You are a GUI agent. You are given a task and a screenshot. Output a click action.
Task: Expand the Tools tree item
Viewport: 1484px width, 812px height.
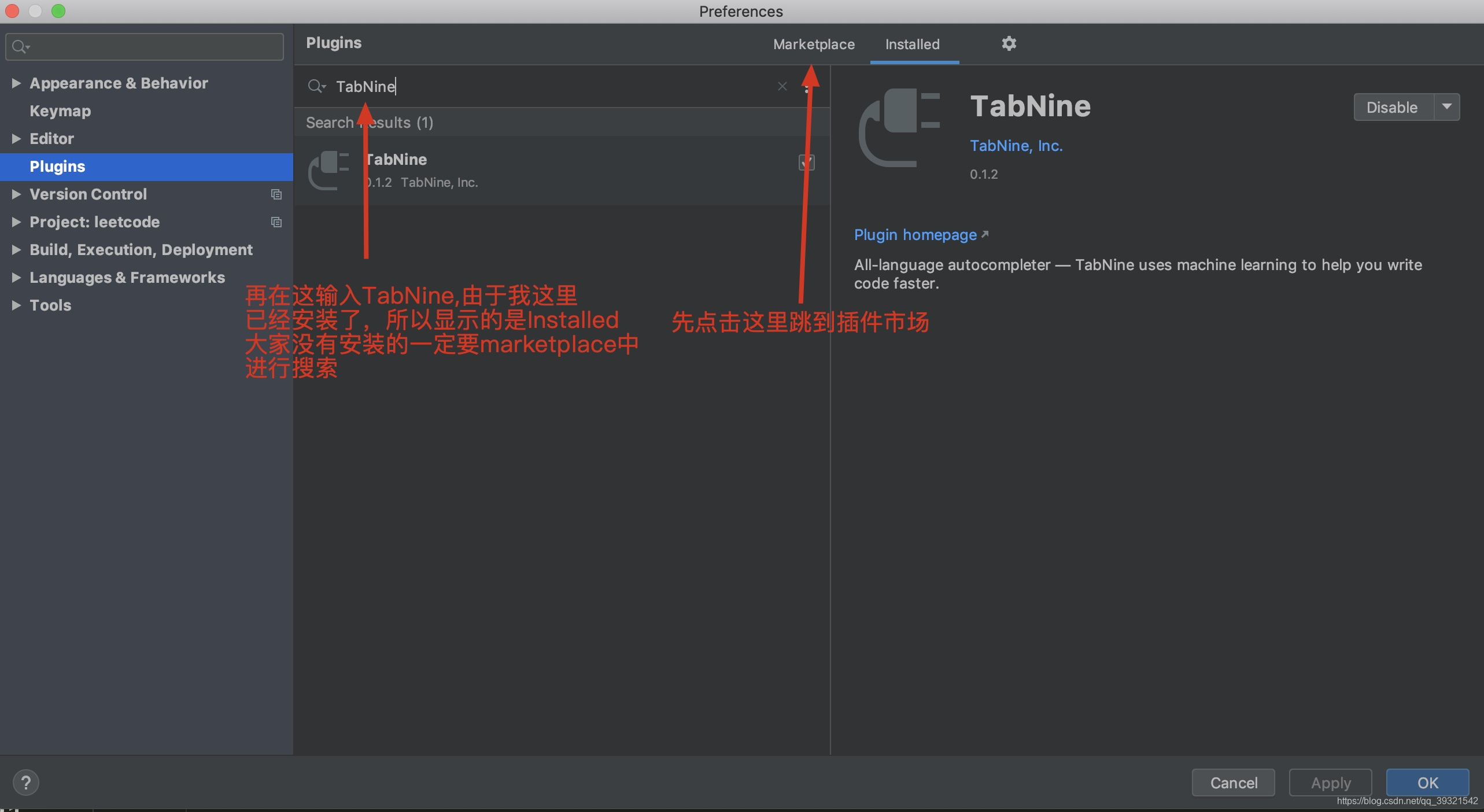click(x=16, y=305)
